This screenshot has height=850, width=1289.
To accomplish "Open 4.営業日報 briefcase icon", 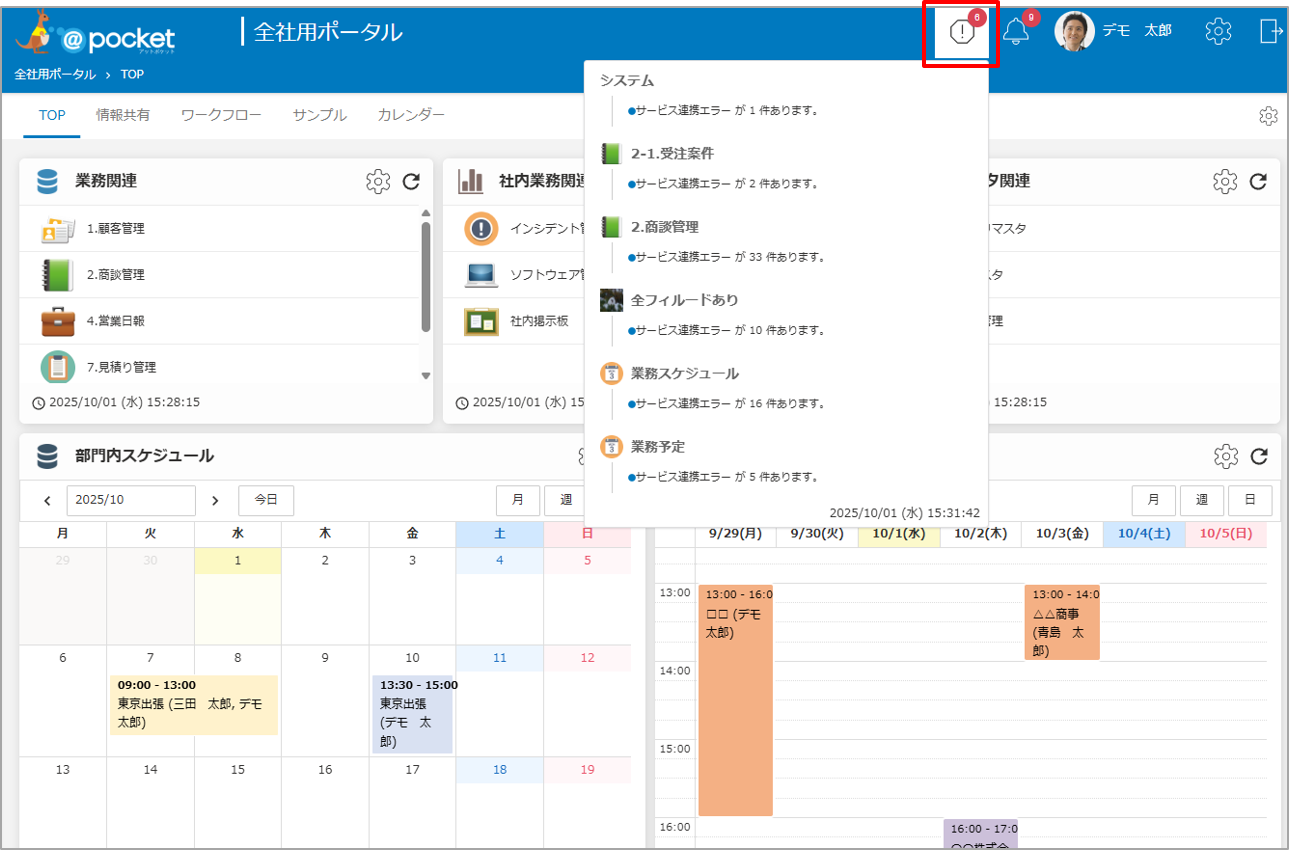I will (58, 321).
